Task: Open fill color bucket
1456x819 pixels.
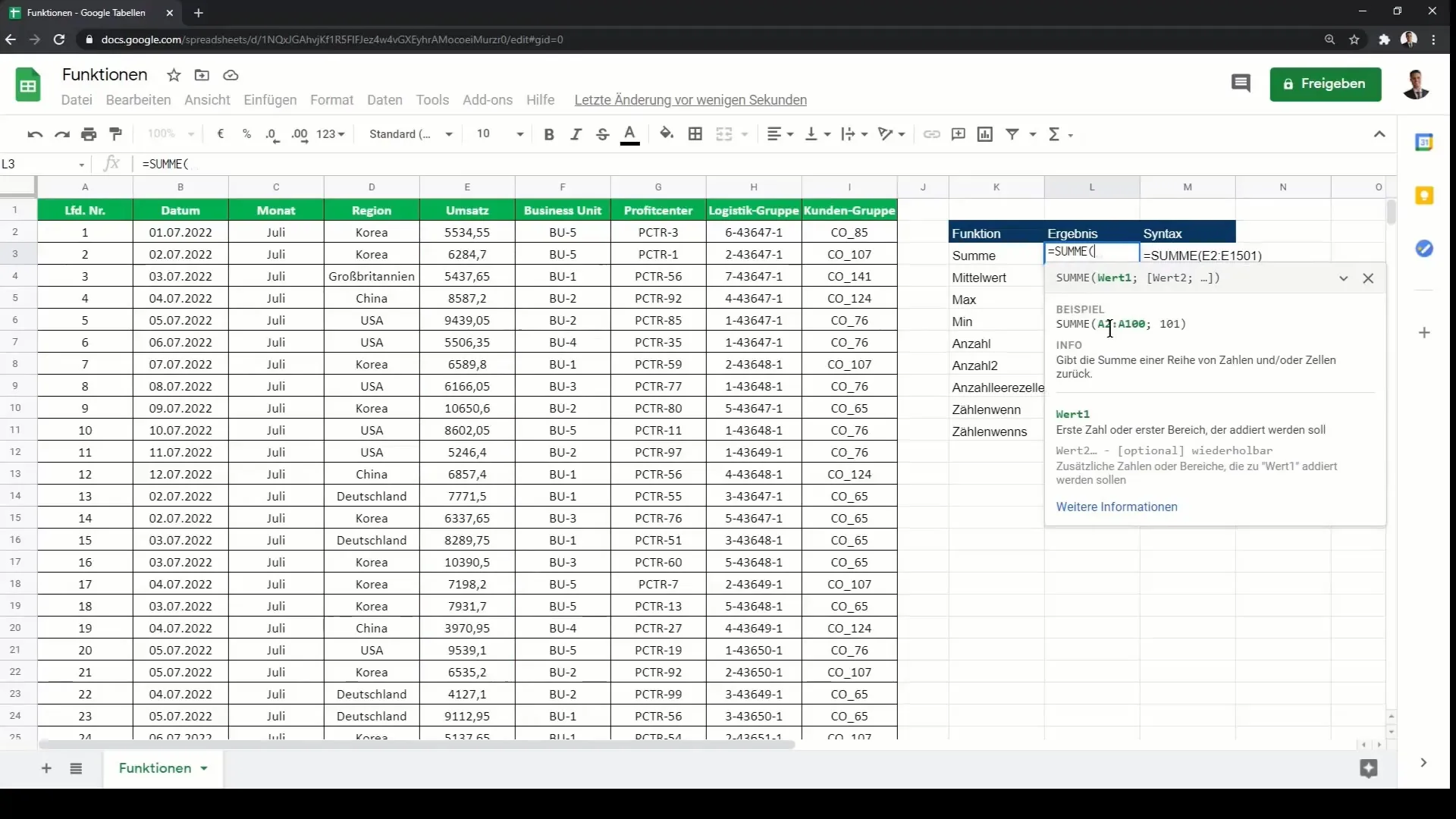Action: click(667, 134)
